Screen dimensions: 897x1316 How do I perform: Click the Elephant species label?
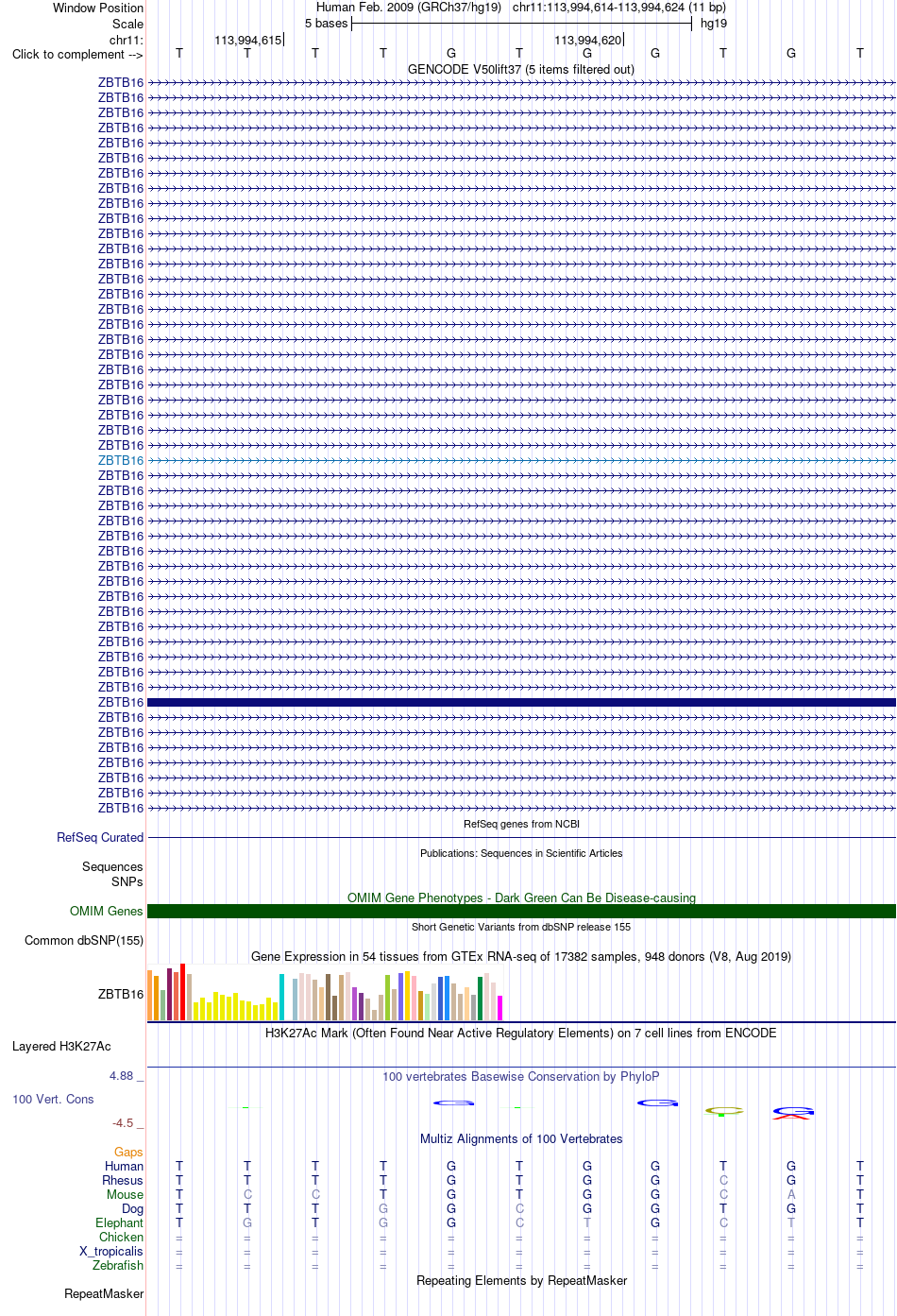pos(119,1222)
